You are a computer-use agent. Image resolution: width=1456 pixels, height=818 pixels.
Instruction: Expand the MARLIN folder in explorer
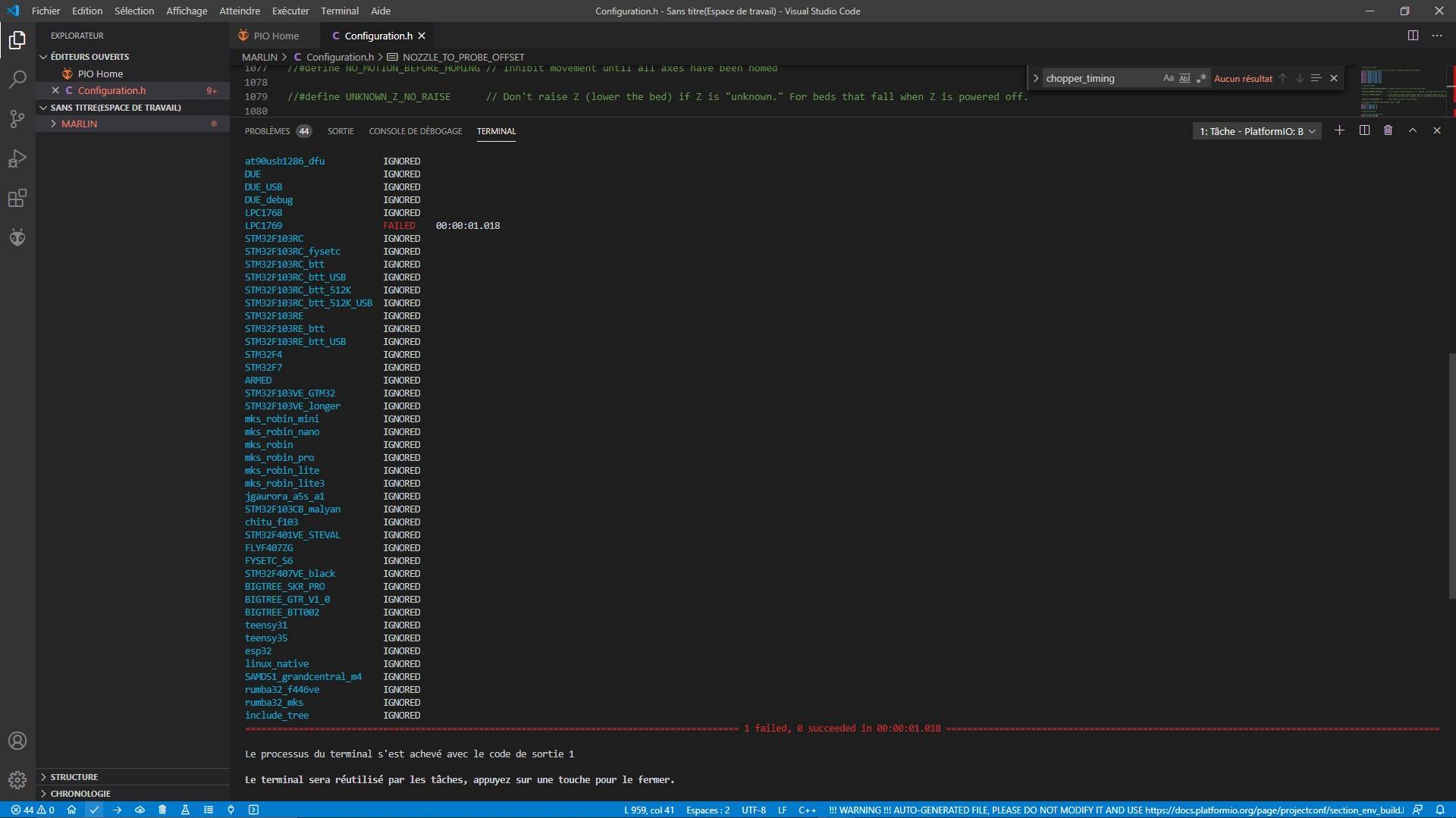[x=79, y=124]
